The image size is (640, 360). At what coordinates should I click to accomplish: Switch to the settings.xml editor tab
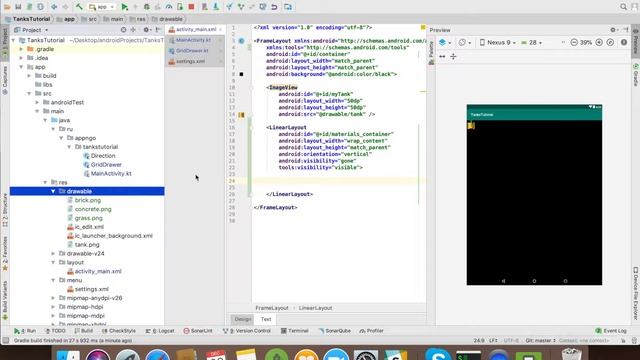tap(195, 61)
